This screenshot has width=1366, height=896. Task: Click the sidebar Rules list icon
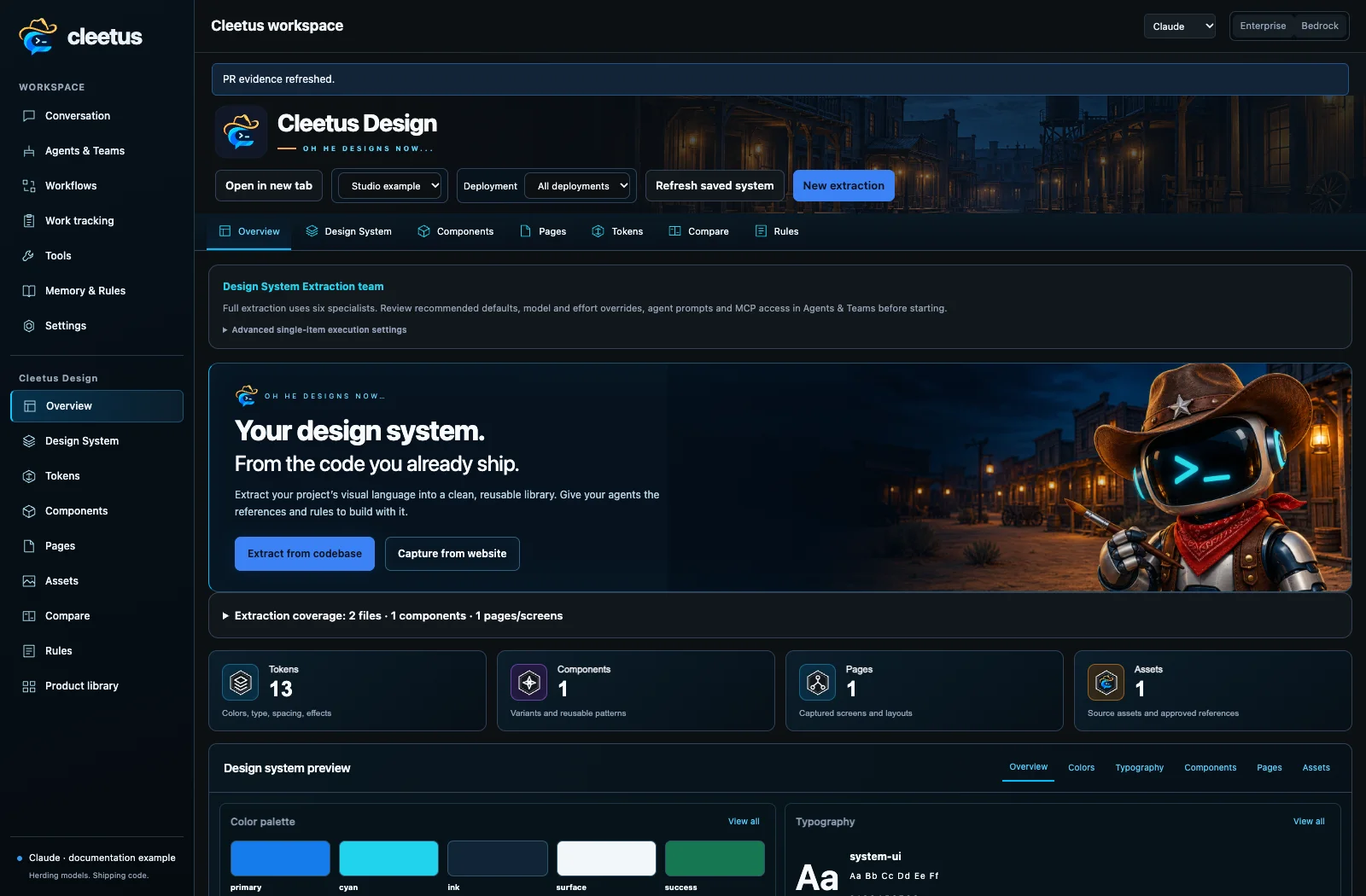[29, 651]
